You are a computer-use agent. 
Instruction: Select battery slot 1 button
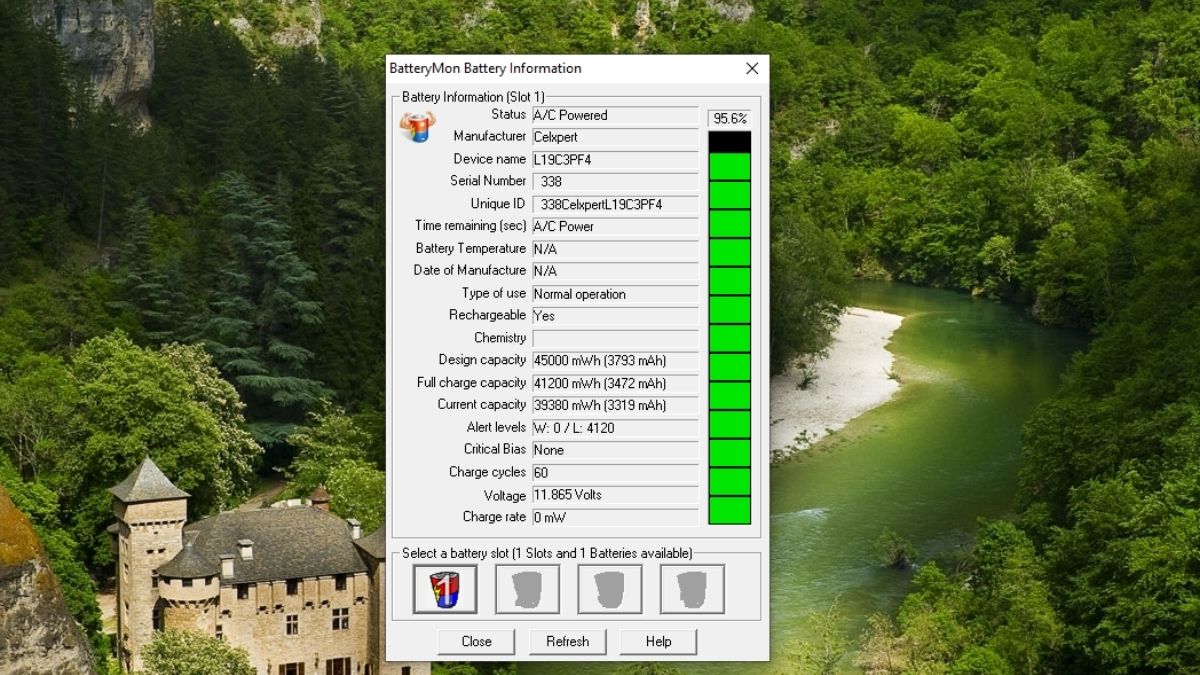click(x=445, y=589)
